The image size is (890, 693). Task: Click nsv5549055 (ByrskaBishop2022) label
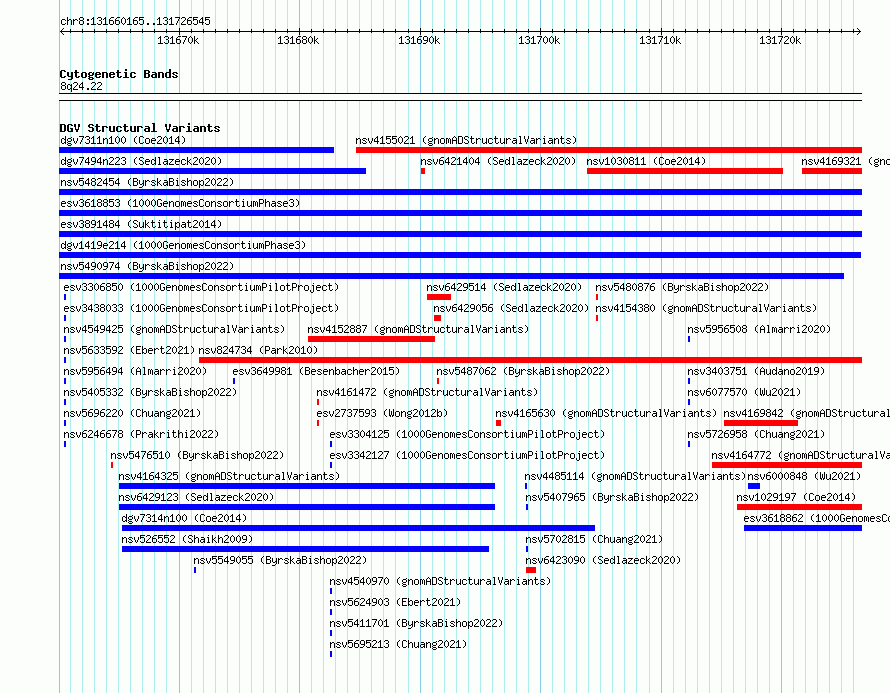[280, 560]
